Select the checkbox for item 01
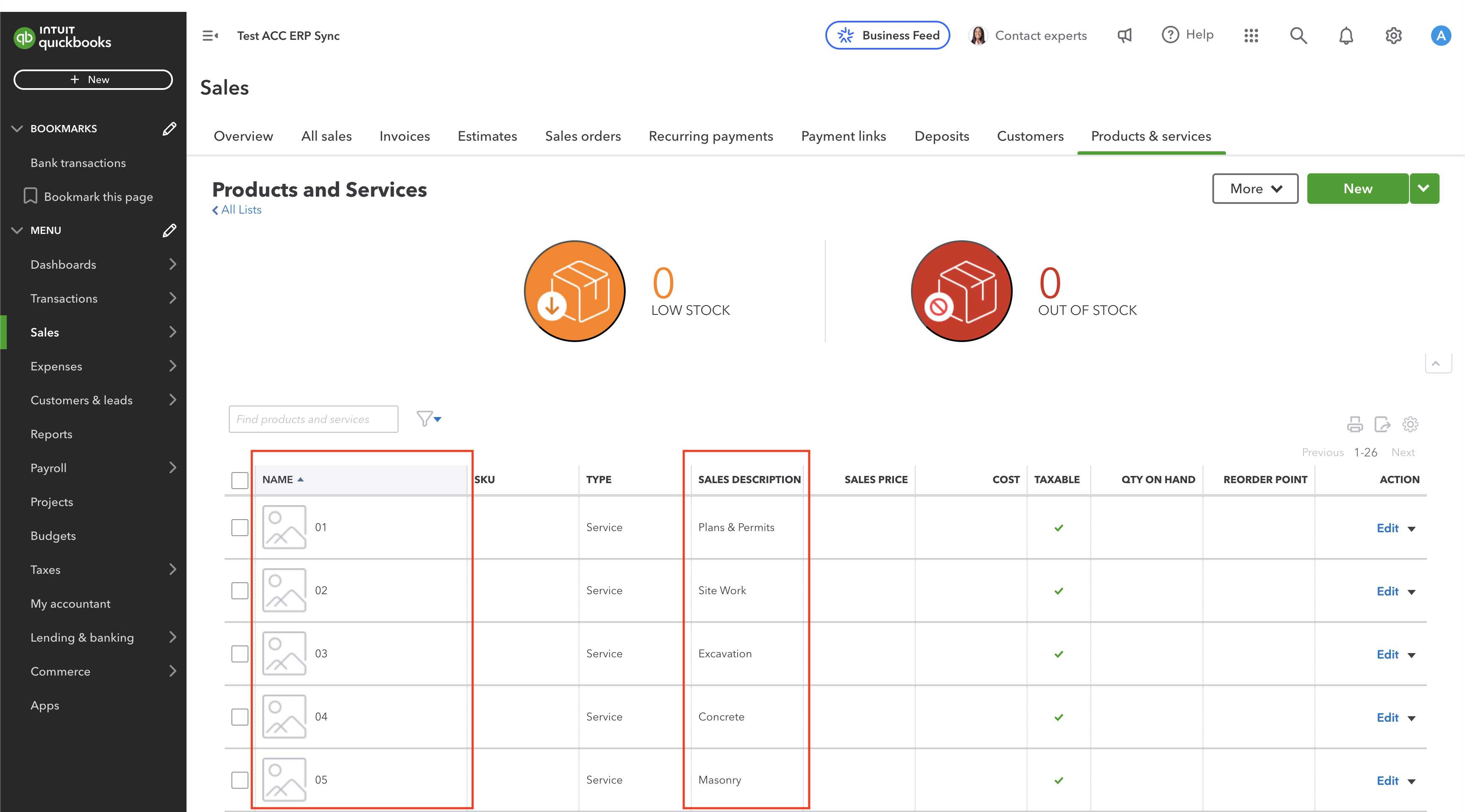The height and width of the screenshot is (812, 1465). click(x=240, y=527)
